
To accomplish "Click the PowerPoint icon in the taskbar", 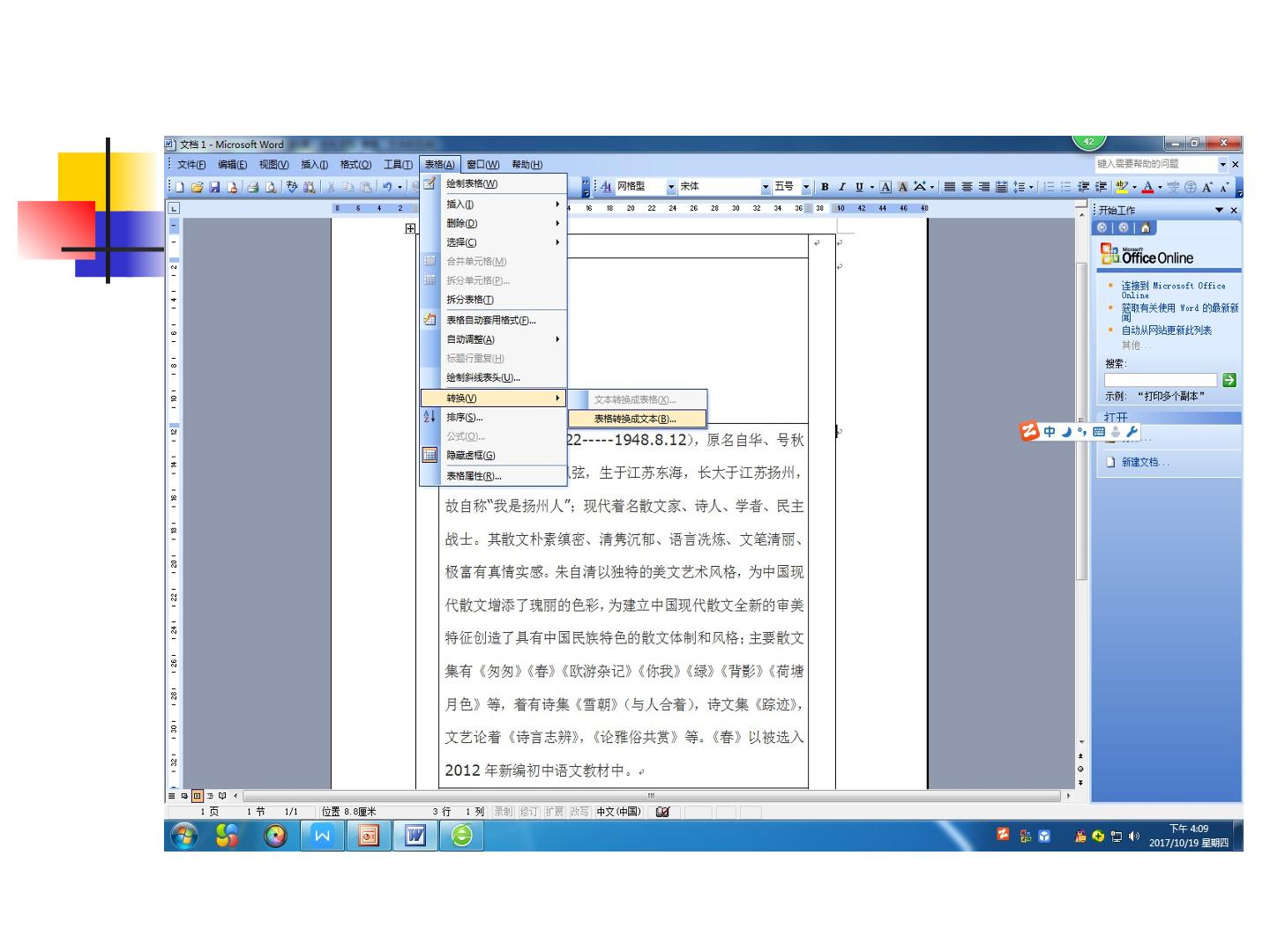I will point(369,836).
